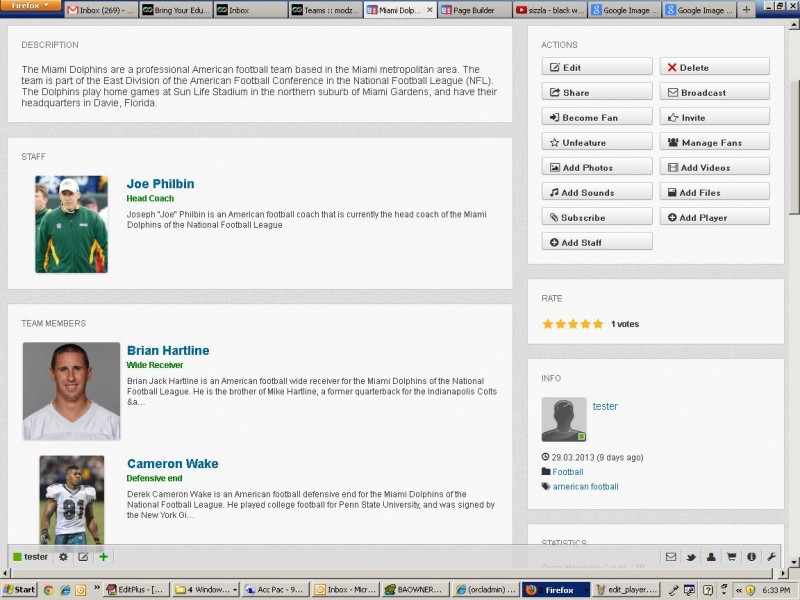Click the green plus icon in bottom toolbar
This screenshot has height=600, width=800.
pyautogui.click(x=104, y=557)
